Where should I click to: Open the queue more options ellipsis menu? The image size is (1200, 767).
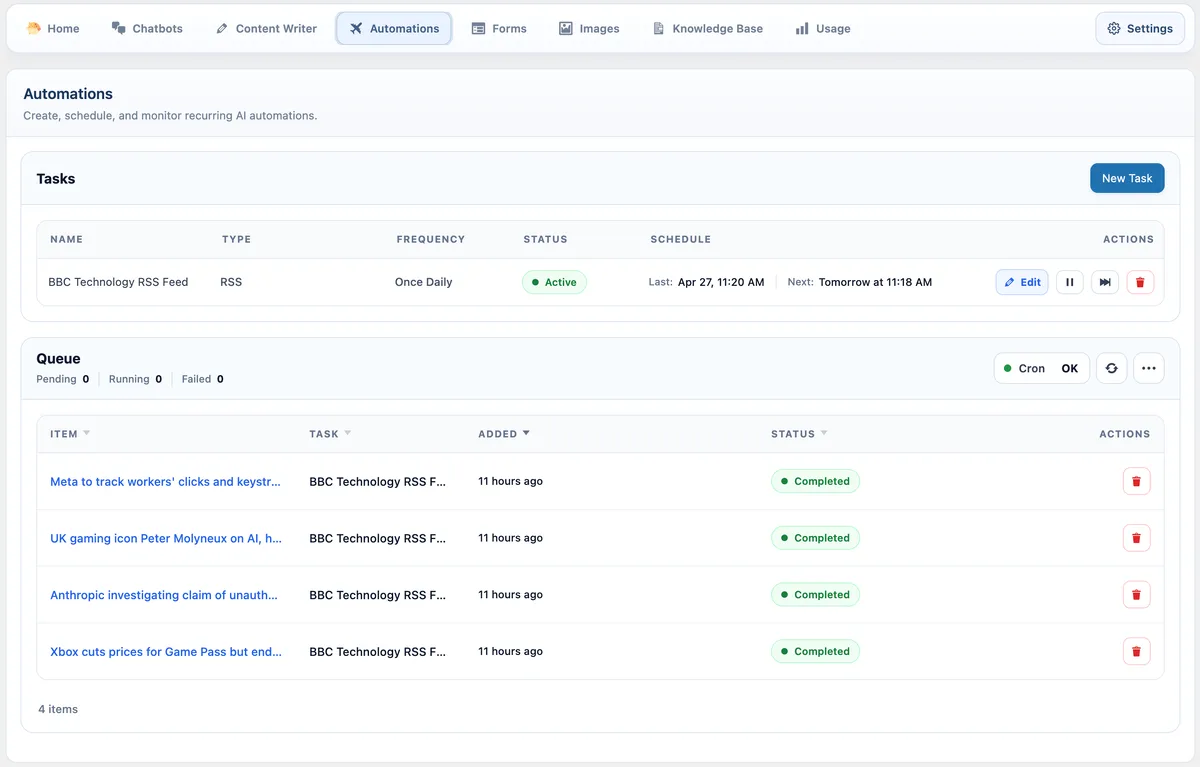[1149, 368]
